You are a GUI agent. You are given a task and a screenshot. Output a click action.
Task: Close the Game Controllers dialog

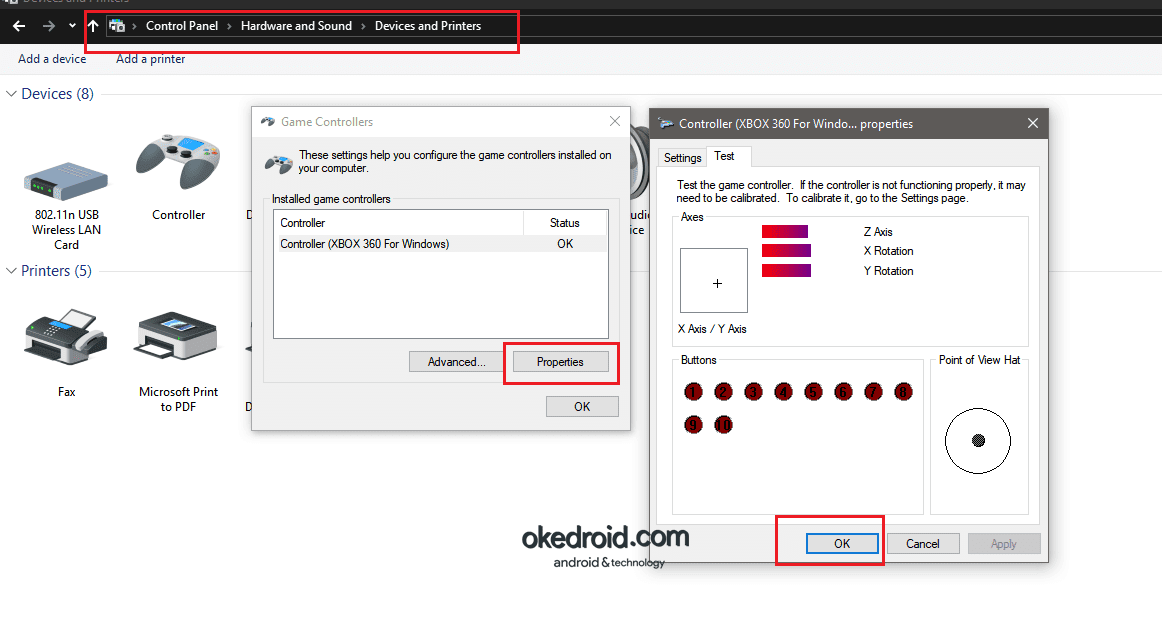pos(614,122)
